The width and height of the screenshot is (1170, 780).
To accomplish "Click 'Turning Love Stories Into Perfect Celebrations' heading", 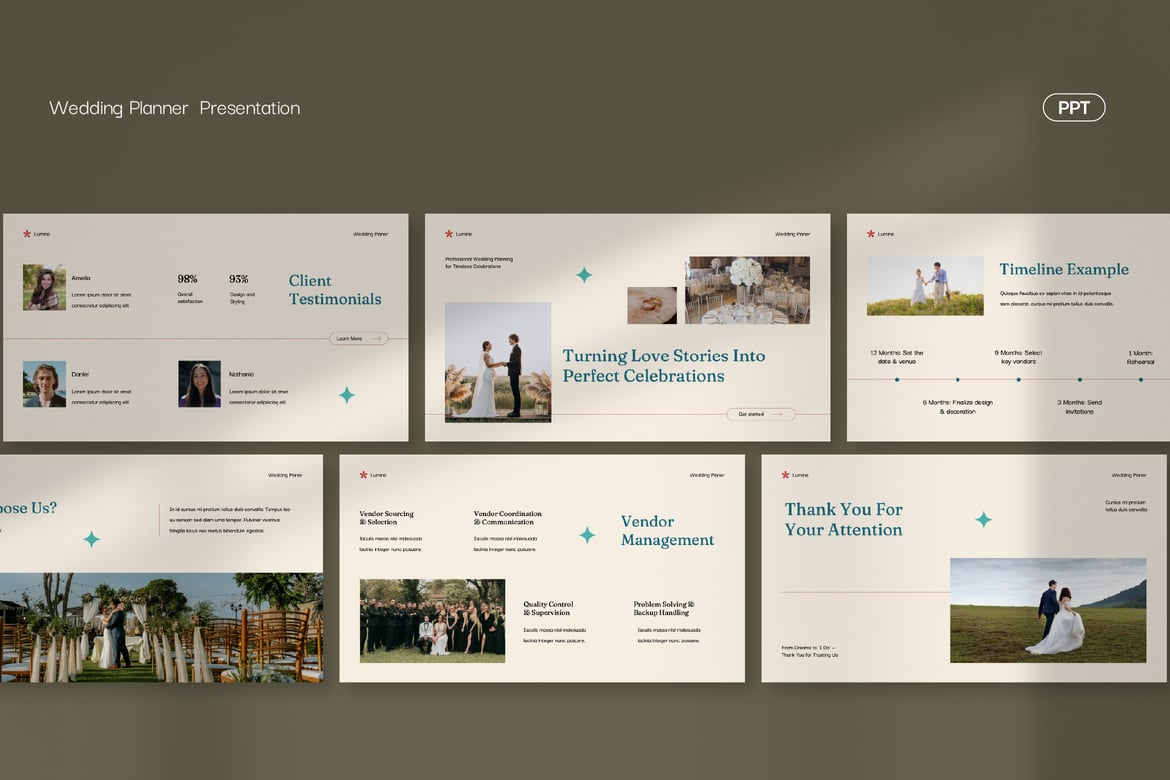I will (663, 366).
